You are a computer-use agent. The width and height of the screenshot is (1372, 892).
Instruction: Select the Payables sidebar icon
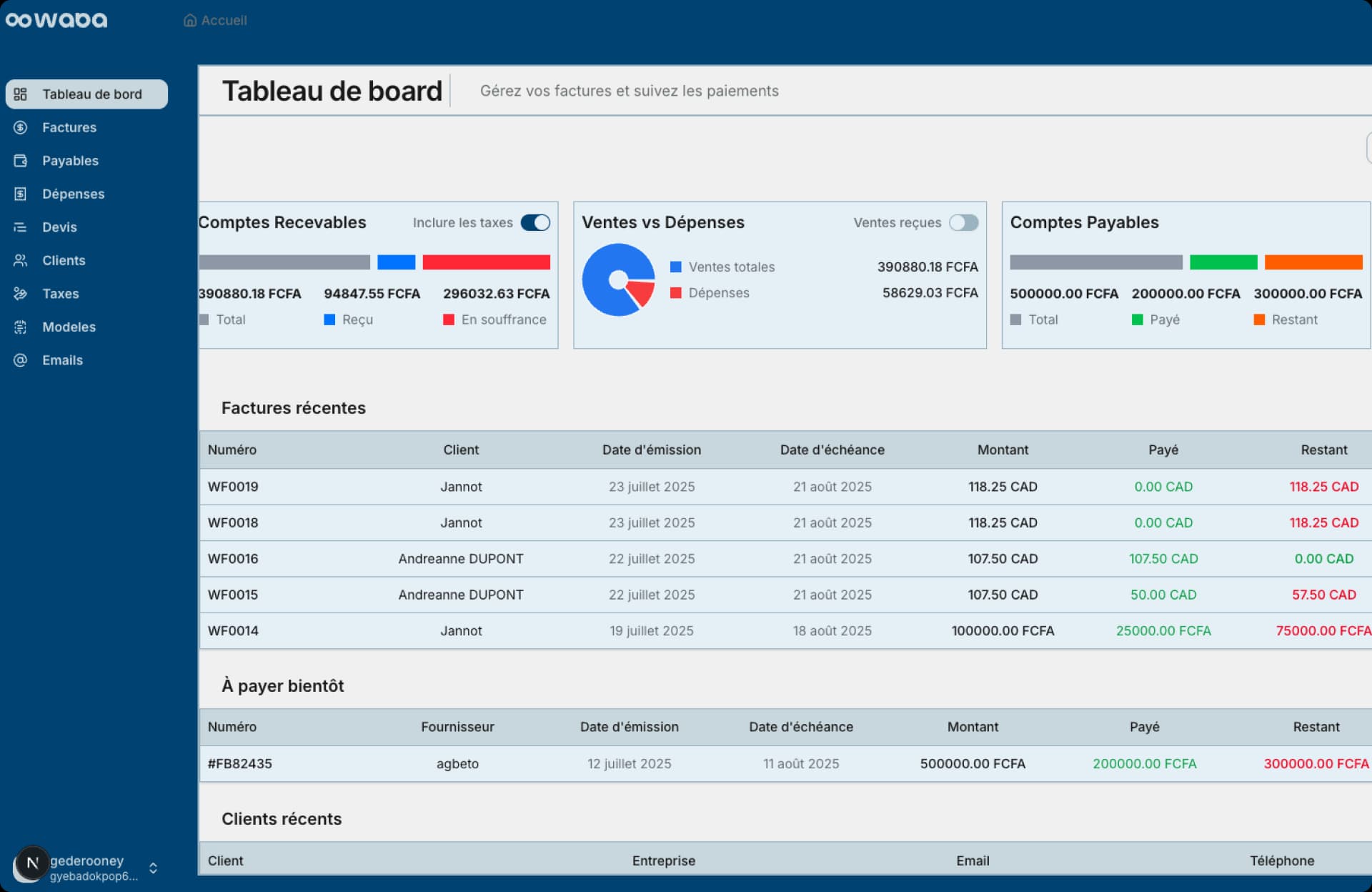[20, 160]
